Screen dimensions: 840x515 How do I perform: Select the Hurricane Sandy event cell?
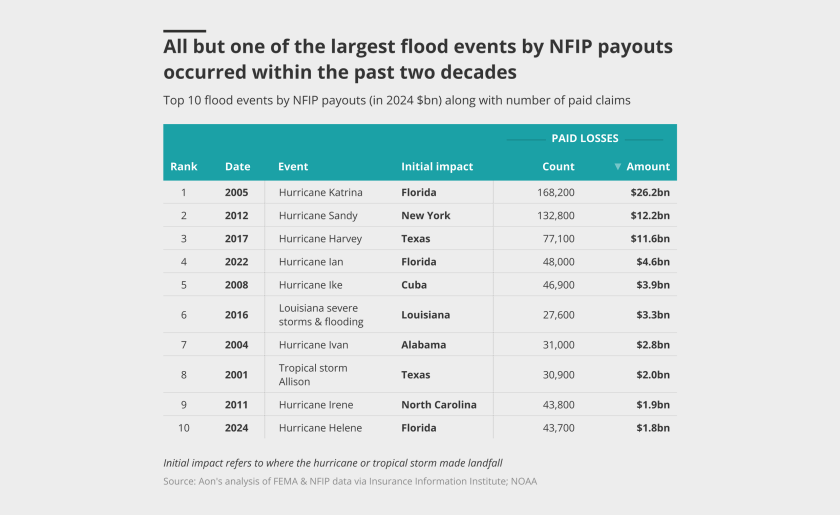[318, 215]
